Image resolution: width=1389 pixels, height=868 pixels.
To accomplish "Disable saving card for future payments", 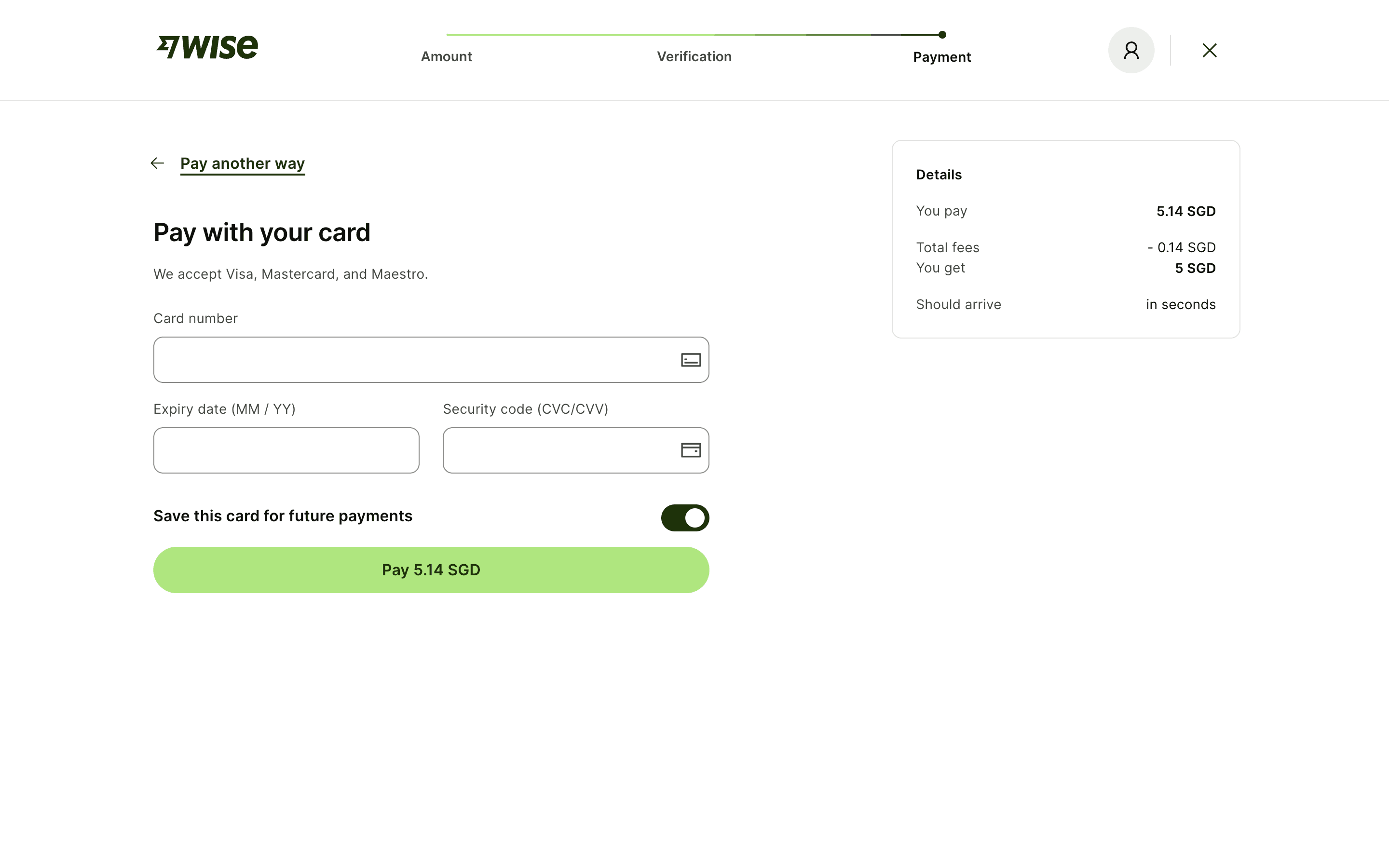I will click(x=684, y=518).
